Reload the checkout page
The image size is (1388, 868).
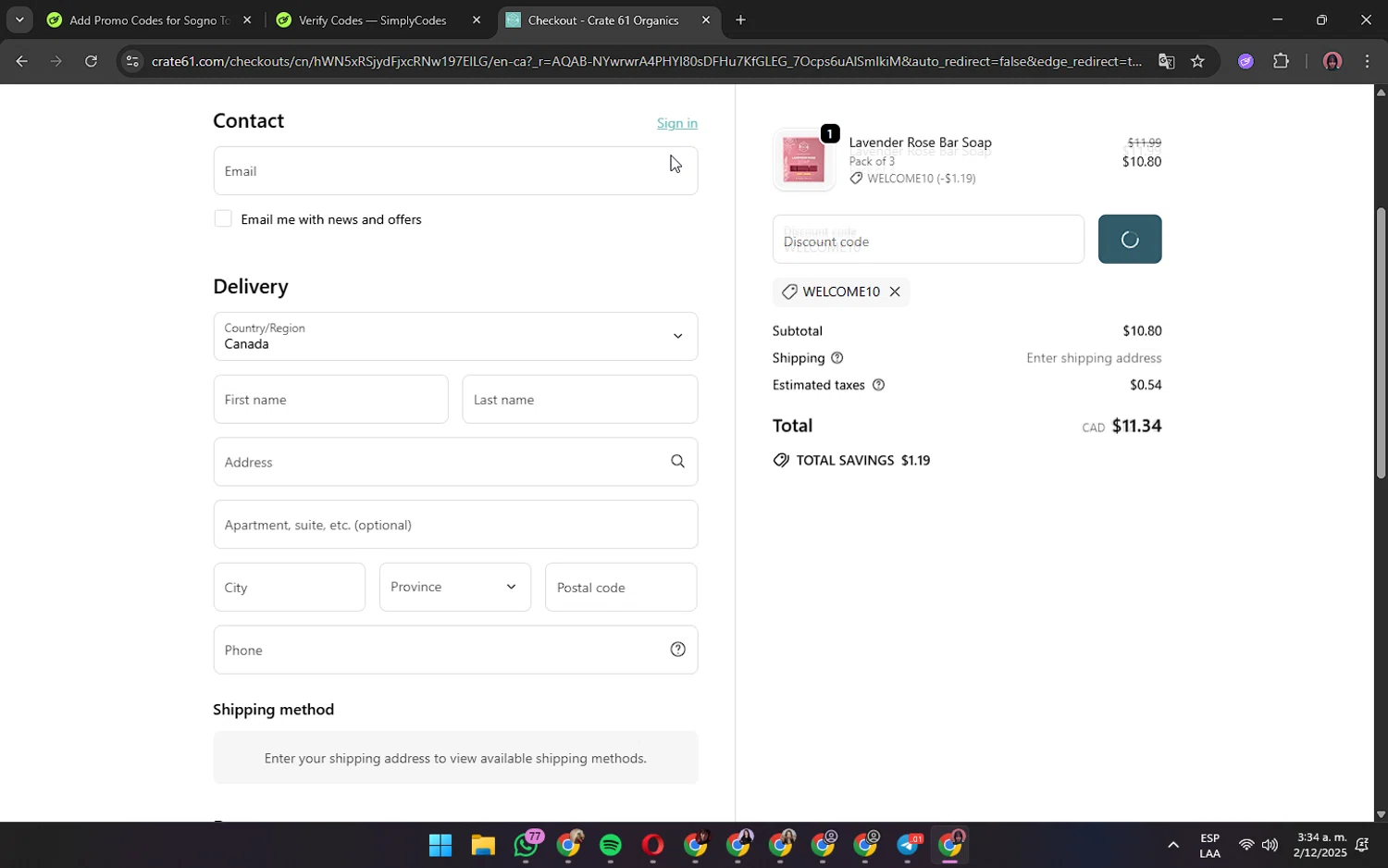(91, 61)
